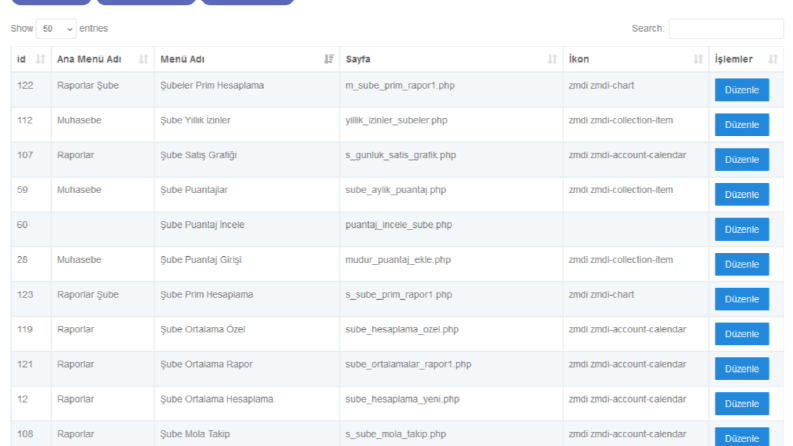Click the Şube Puantaj Girişi menu name
793x446 pixels.
[201, 260]
